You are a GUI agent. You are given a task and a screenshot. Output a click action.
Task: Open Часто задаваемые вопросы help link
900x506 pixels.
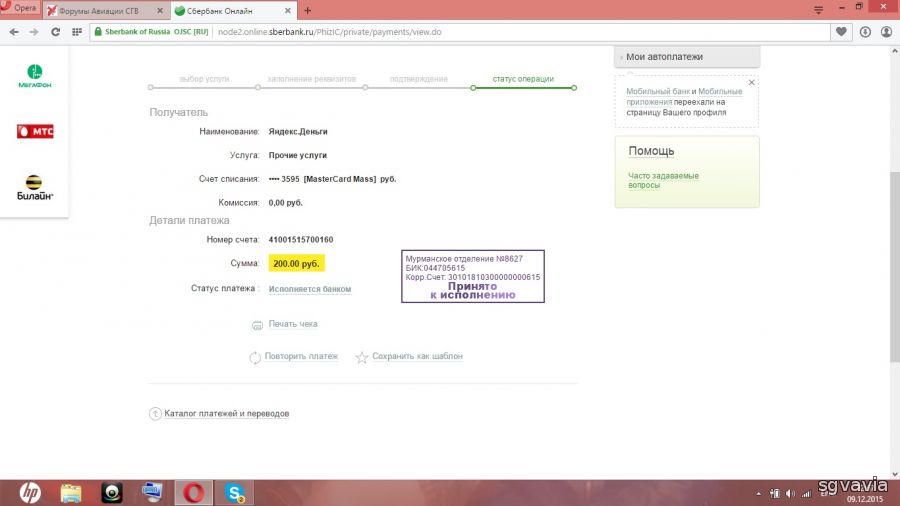[663, 180]
